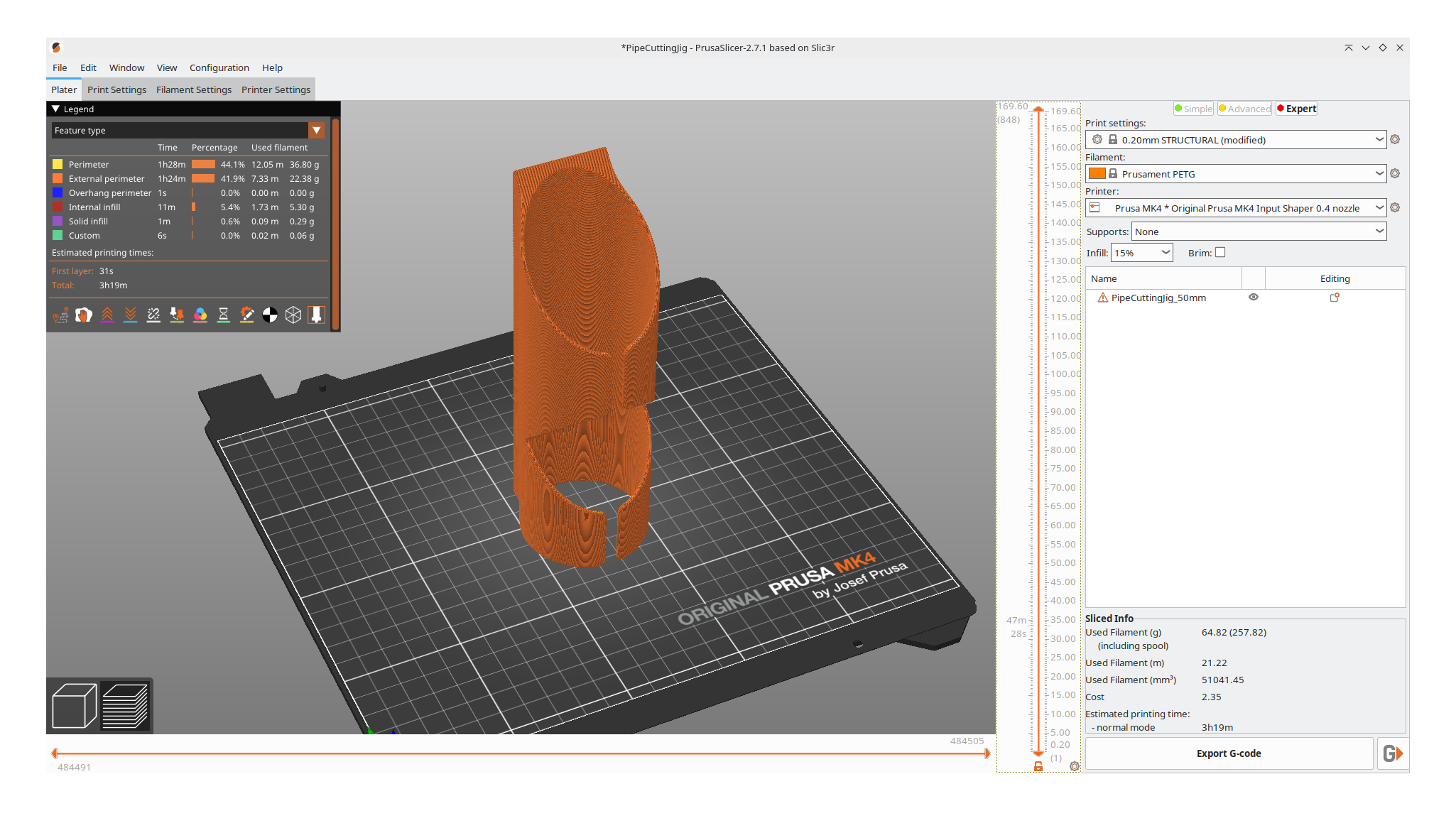Click the horizontal moves slider left thumb
Image resolution: width=1456 pixels, height=828 pixels.
pyautogui.click(x=55, y=753)
